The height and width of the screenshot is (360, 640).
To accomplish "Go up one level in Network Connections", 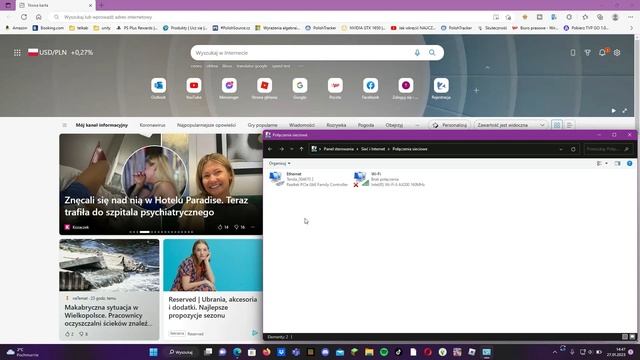I will click(301, 149).
